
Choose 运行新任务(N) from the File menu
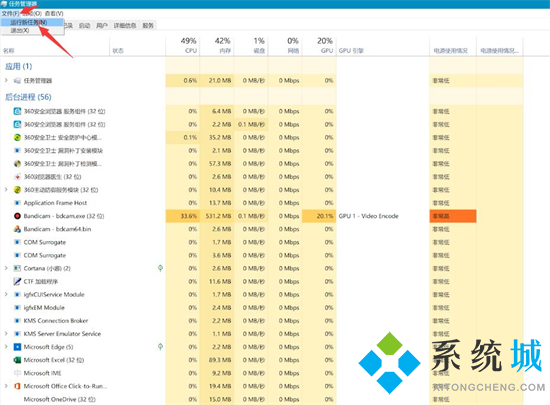click(x=32, y=22)
